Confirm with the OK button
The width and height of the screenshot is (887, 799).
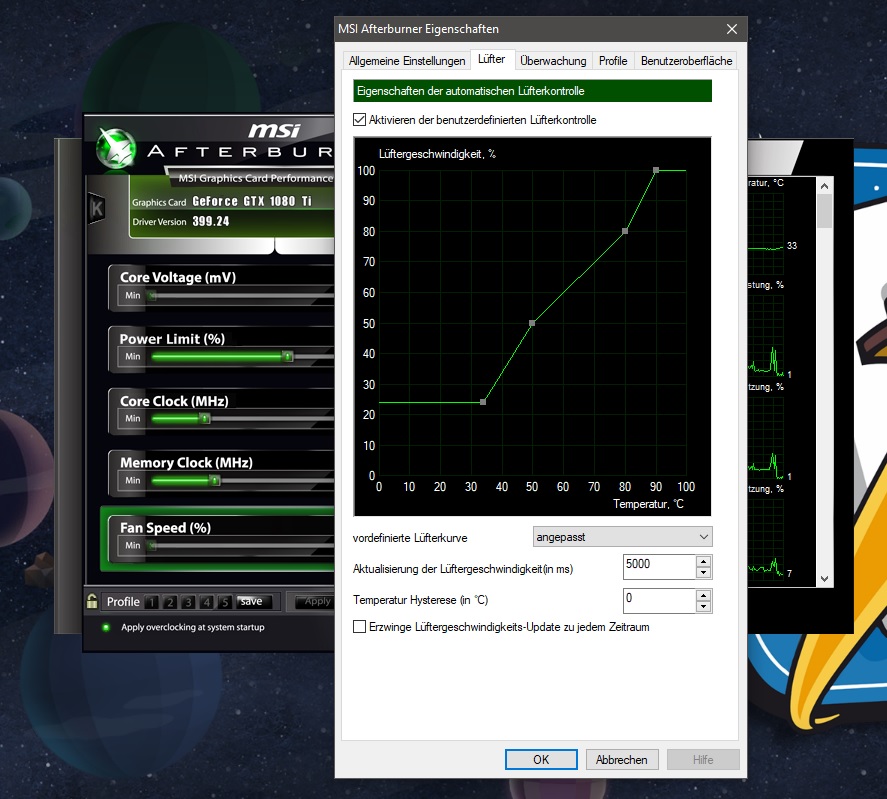pos(541,759)
